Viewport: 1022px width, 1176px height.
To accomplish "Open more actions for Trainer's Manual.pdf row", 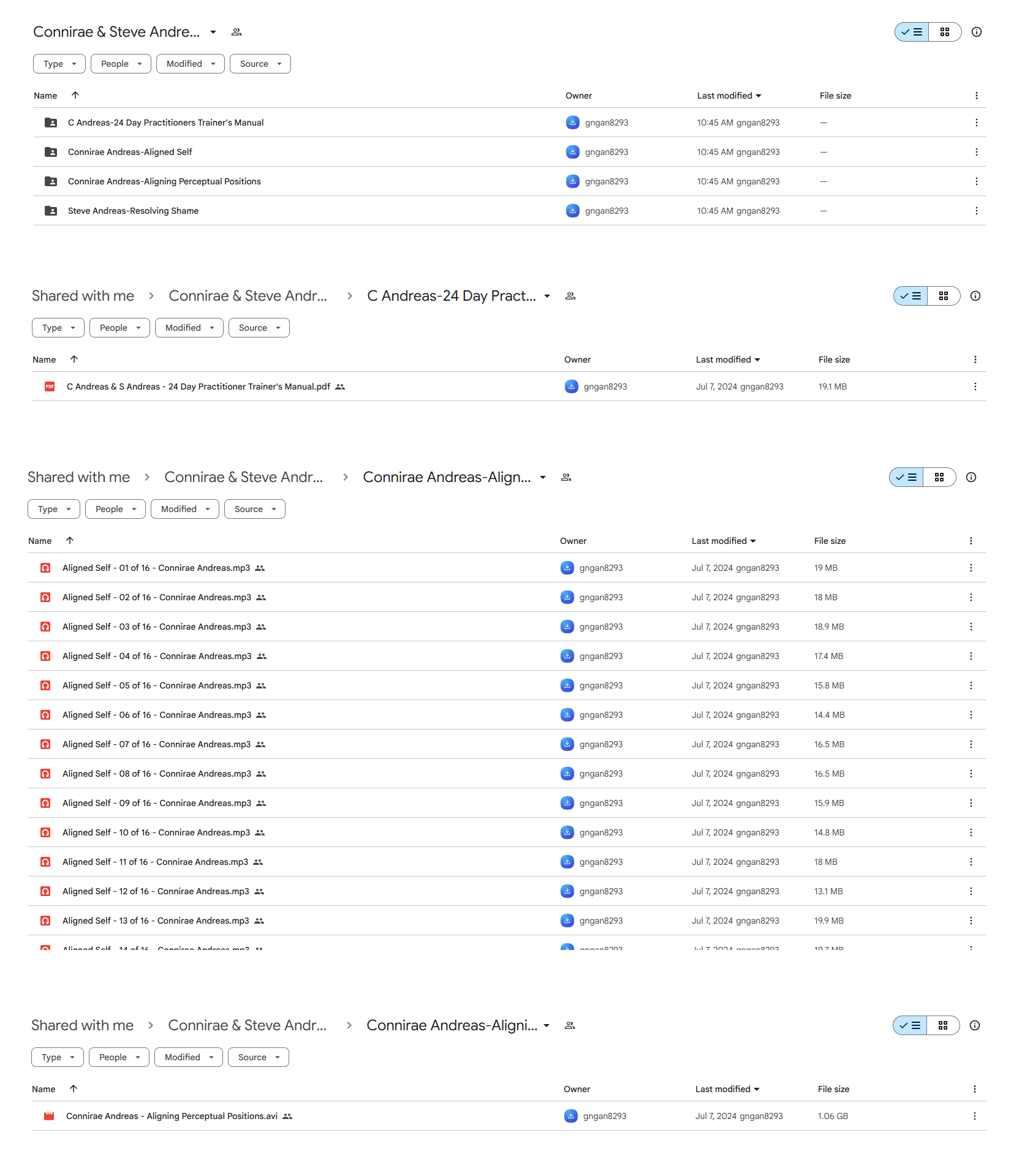I will click(975, 386).
